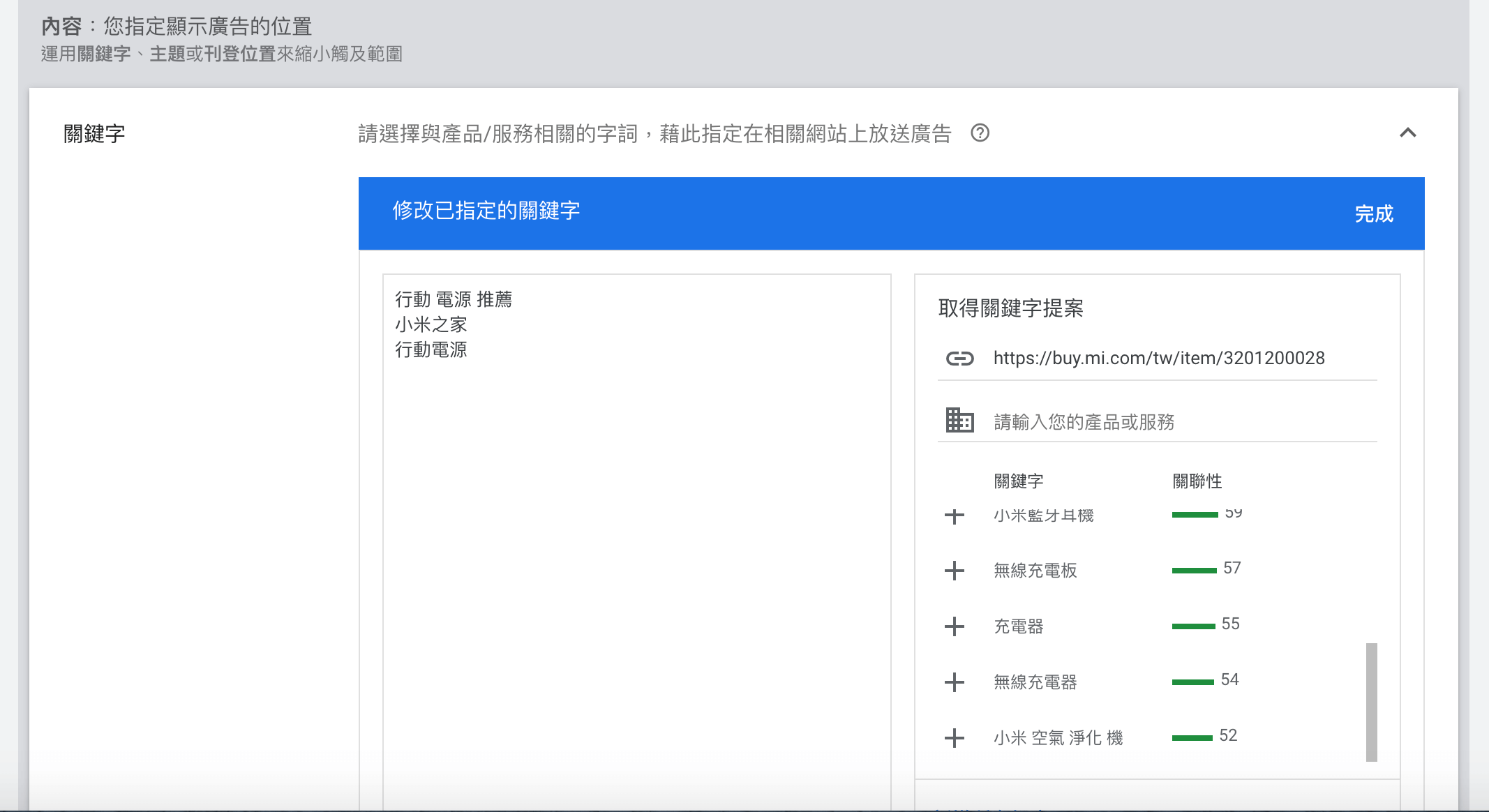Click the relevance bar for score 57
This screenshot has height=812, width=1489.
[x=1194, y=570]
